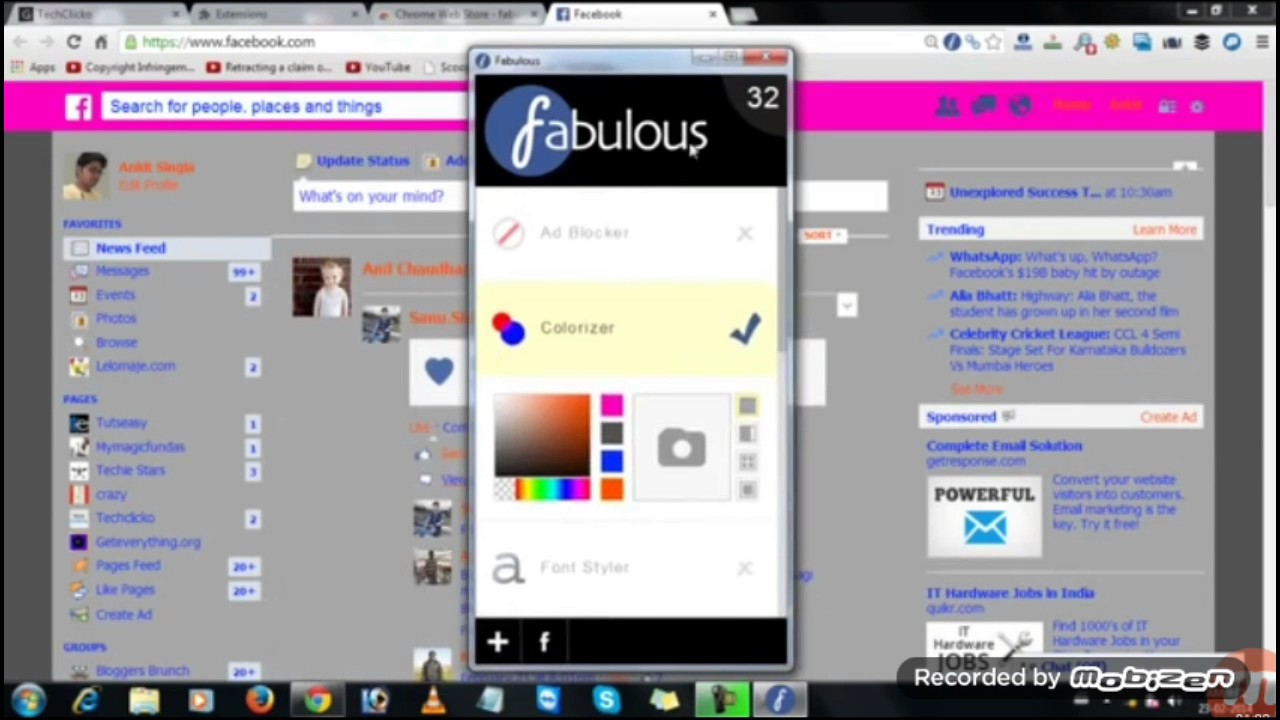
Task: Click Create Ad in Sponsored section
Action: 1167,417
